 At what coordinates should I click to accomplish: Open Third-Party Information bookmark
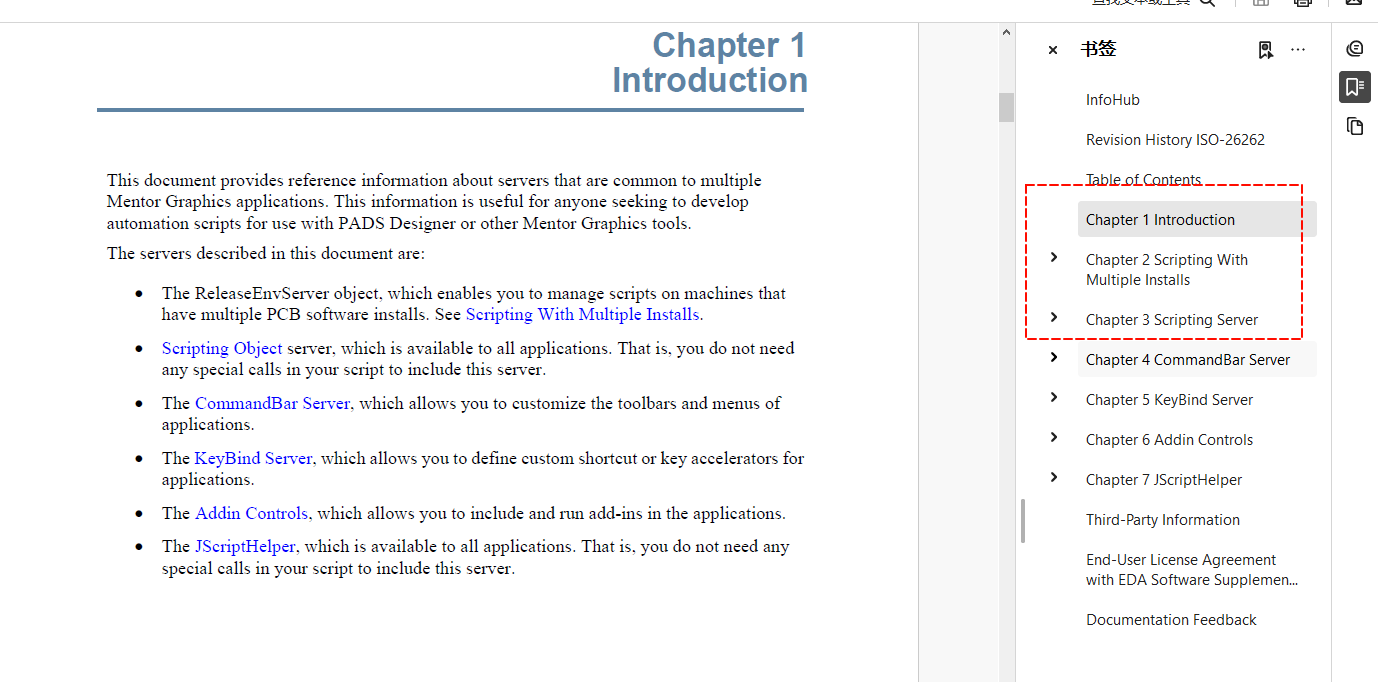click(x=1162, y=520)
